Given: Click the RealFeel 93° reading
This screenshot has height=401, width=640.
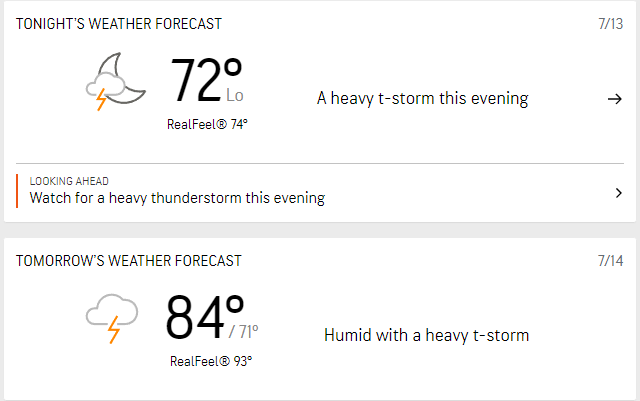Looking at the screenshot, I should click(x=210, y=360).
